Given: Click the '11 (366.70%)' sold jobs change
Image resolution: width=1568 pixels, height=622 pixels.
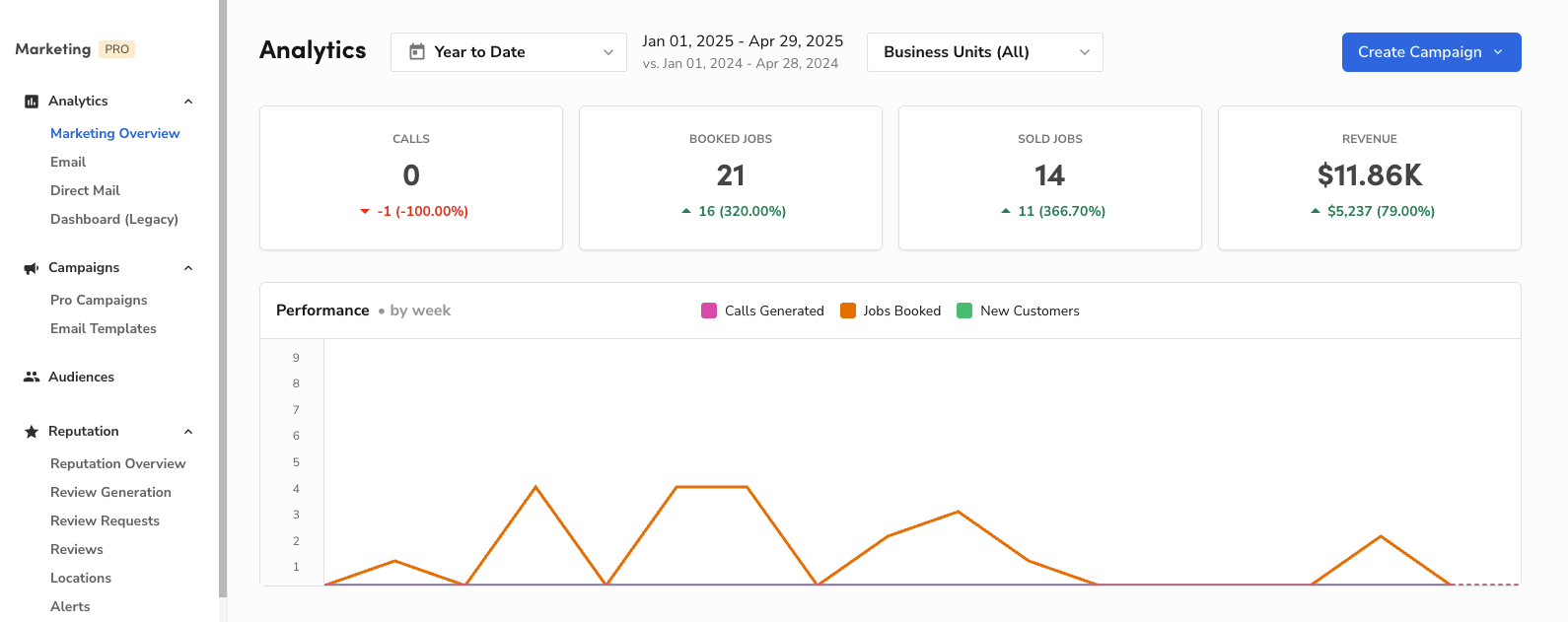Looking at the screenshot, I should coord(1061,211).
